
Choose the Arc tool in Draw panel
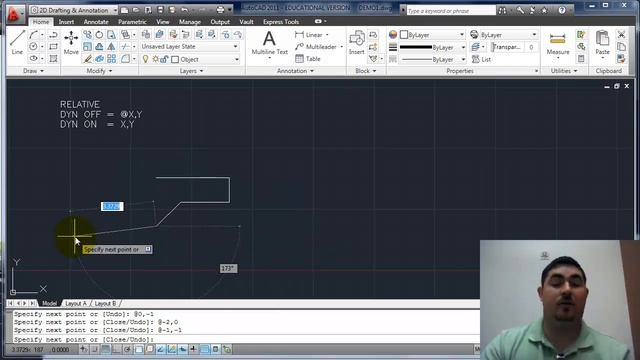(33, 35)
